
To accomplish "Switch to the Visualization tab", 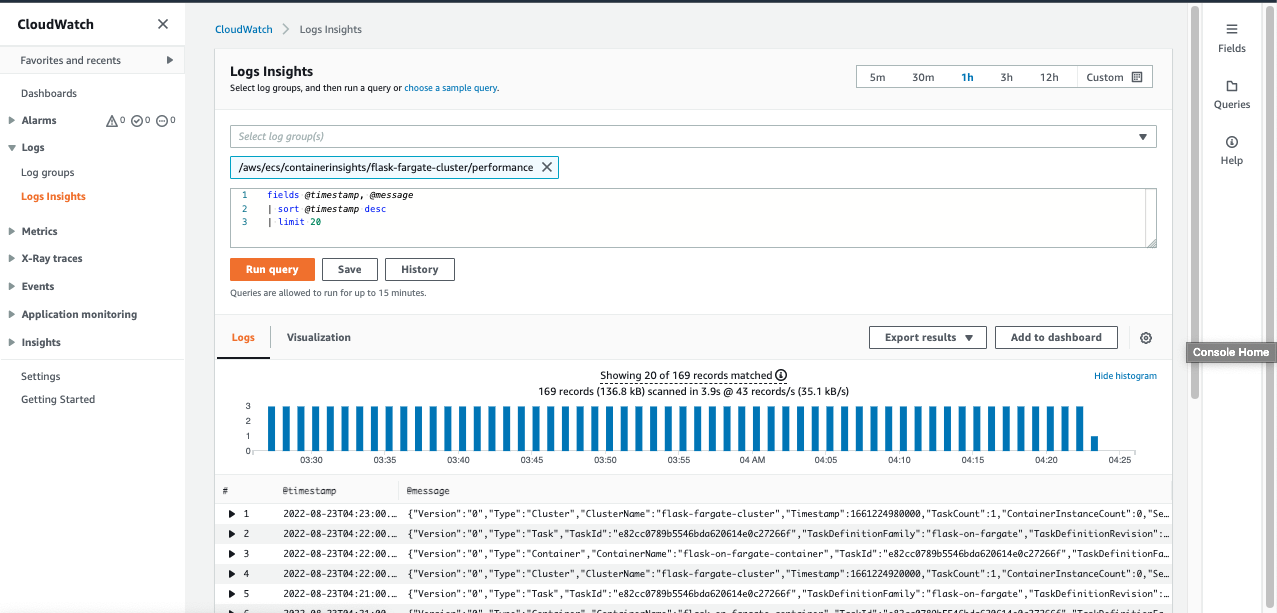I will click(x=319, y=338).
